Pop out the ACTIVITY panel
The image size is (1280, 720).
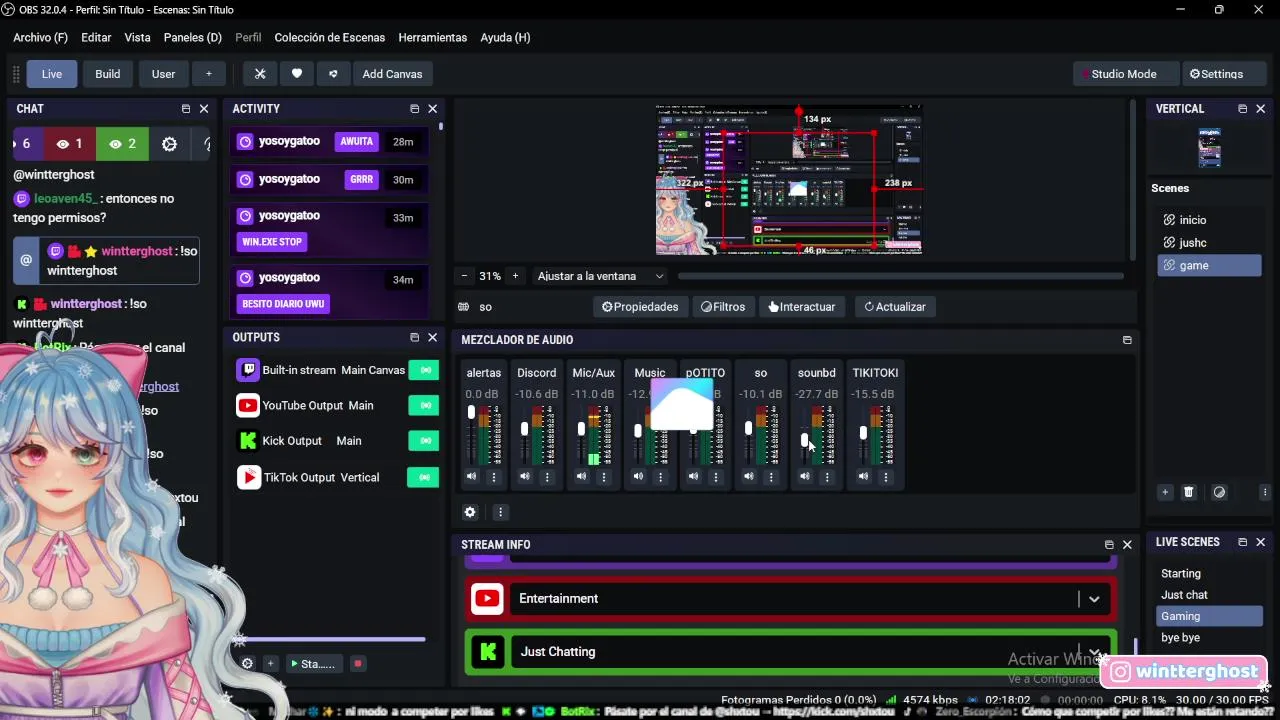[414, 109]
